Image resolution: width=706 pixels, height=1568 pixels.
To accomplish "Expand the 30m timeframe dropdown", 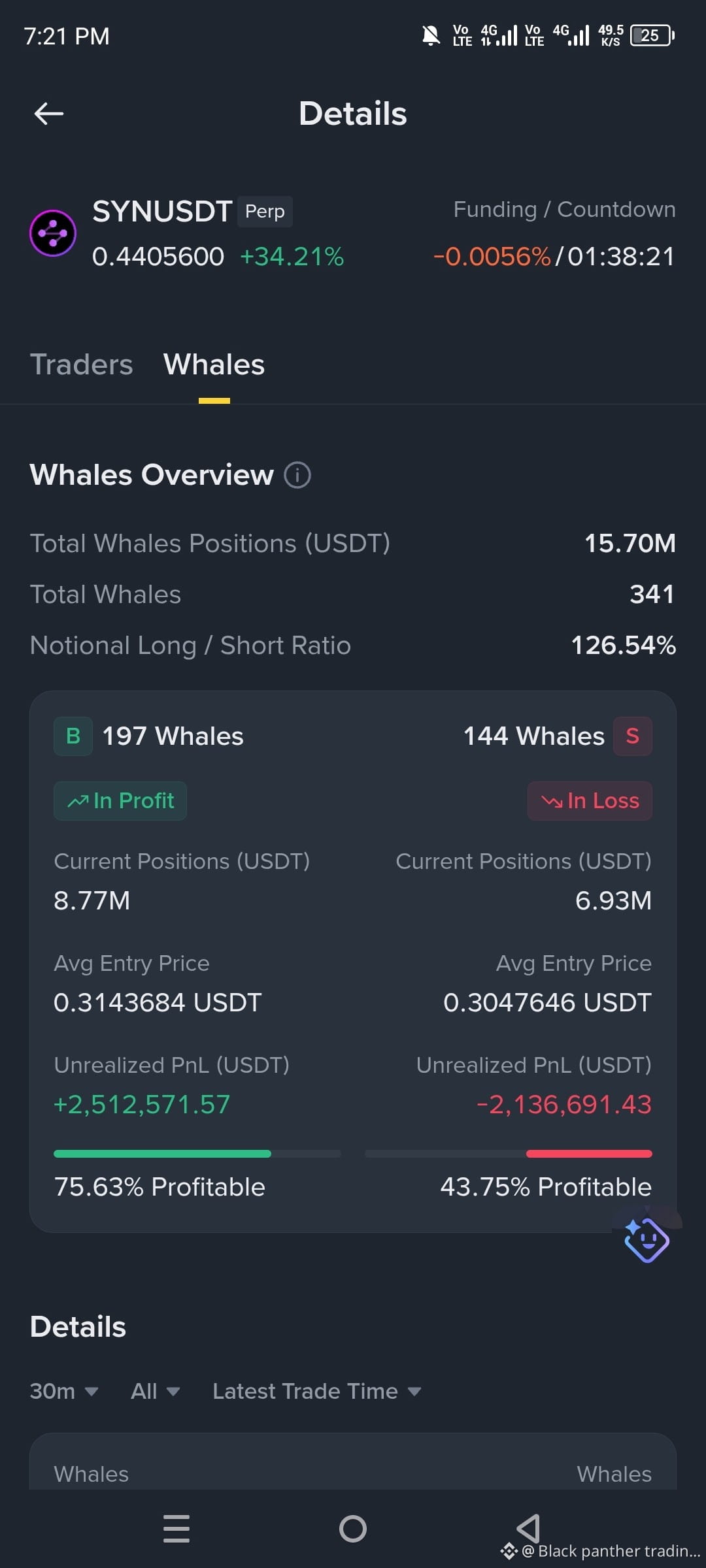I will click(64, 1391).
